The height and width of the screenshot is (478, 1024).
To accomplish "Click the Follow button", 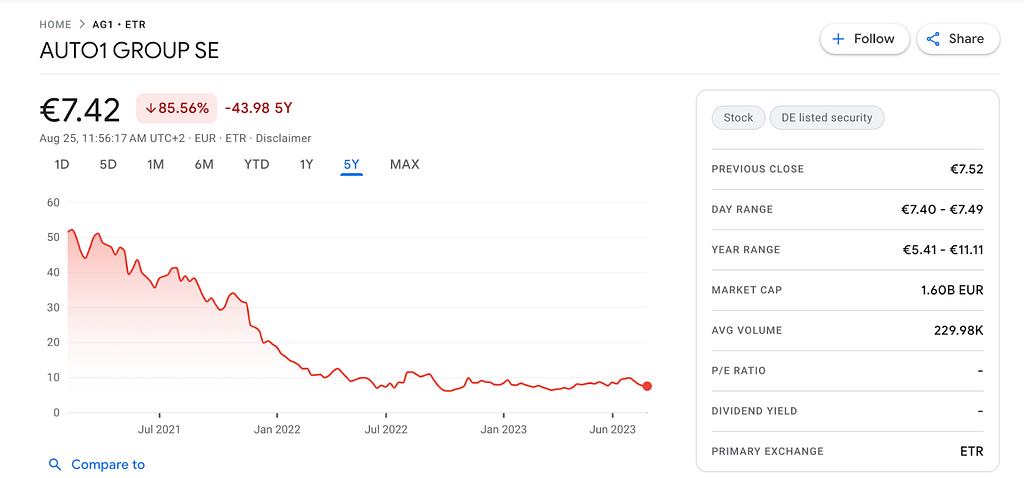I will [865, 39].
